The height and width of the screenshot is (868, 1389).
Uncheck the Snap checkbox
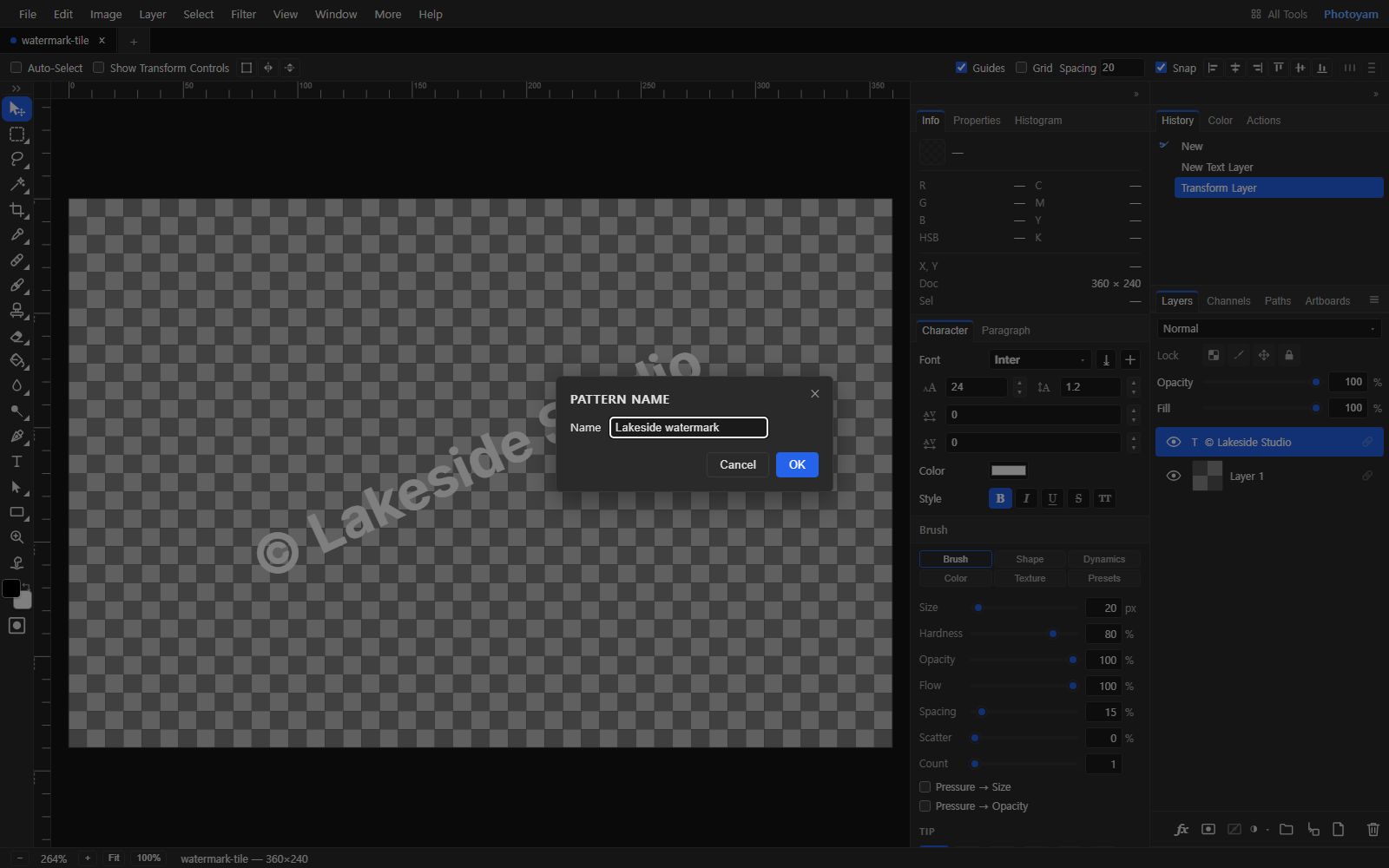[1161, 68]
